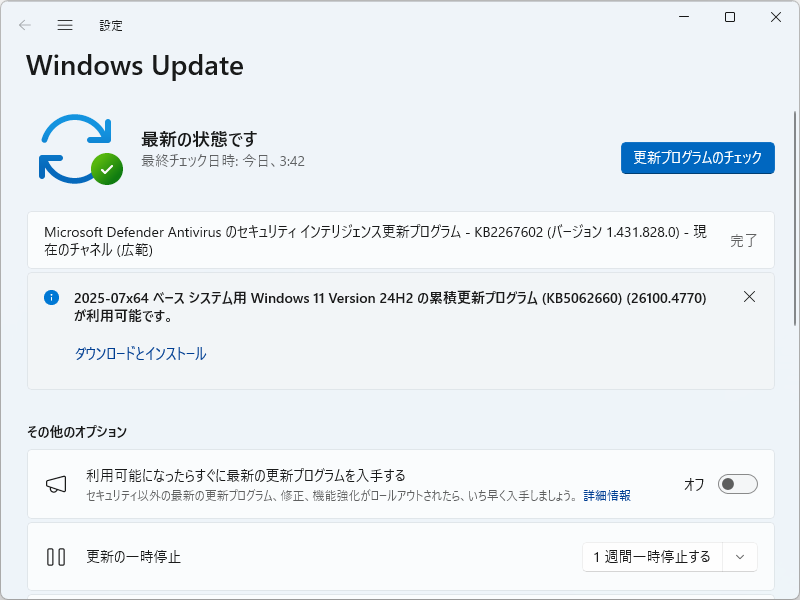Click the 完了 status text
Image resolution: width=800 pixels, height=600 pixels.
point(743,240)
